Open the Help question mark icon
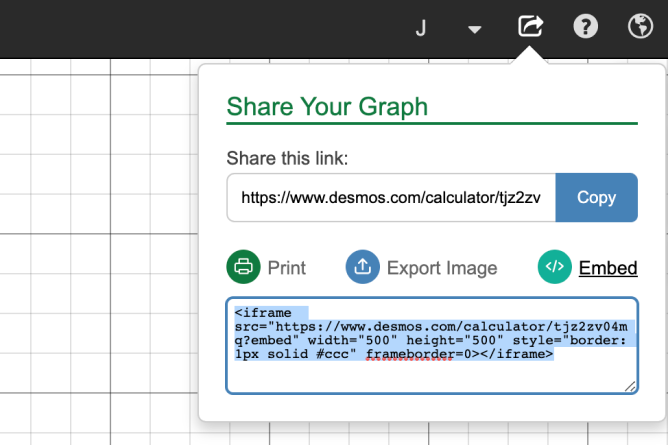The height and width of the screenshot is (445, 668). (x=585, y=27)
